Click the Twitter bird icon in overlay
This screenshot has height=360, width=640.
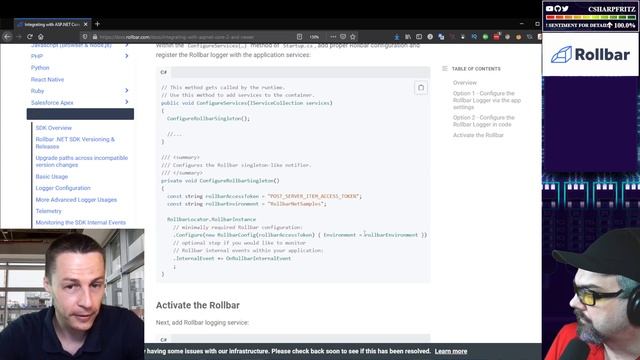(565, 9)
